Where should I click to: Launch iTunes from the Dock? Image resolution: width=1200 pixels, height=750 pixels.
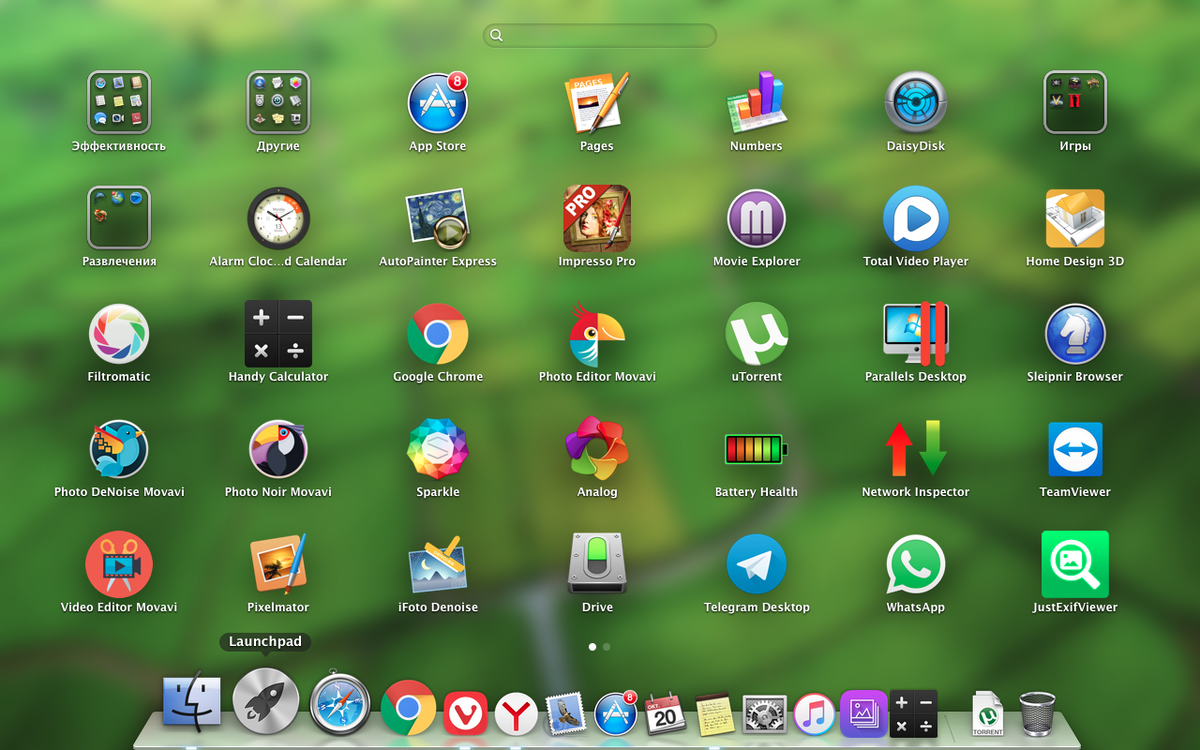tap(814, 713)
